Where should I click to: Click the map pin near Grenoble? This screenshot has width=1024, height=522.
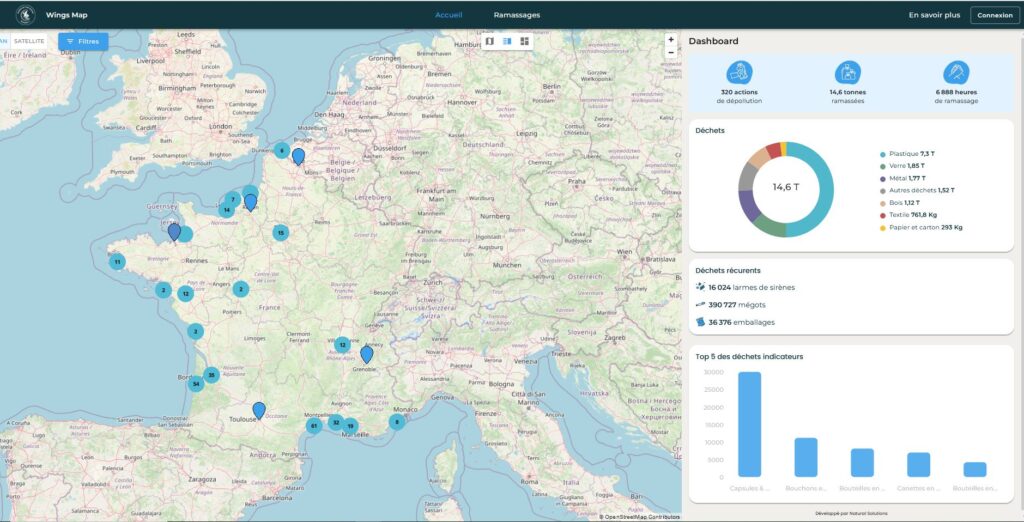tap(366, 353)
